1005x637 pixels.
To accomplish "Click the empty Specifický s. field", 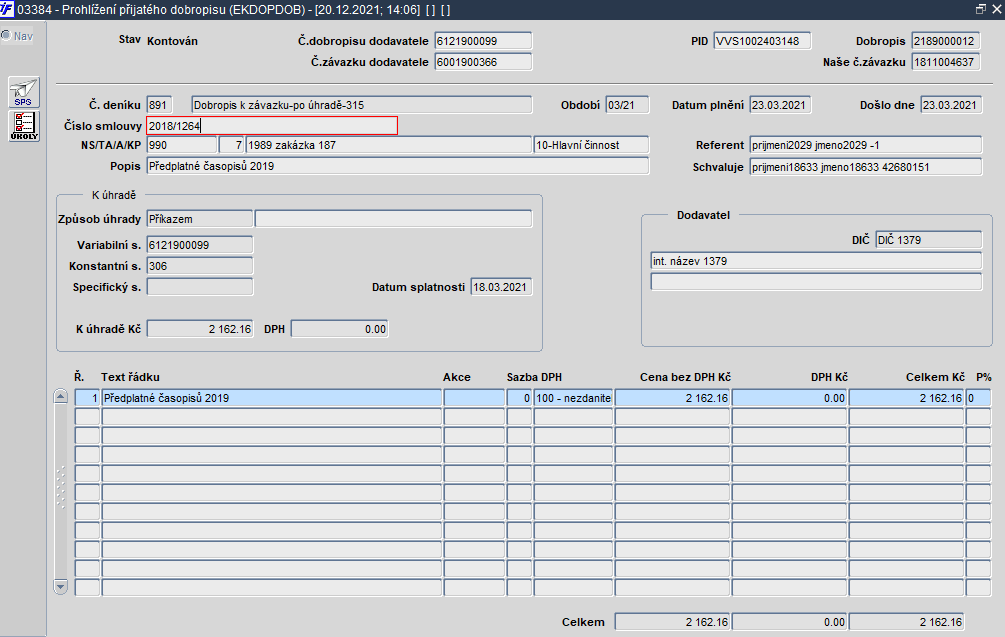I will (x=199, y=287).
